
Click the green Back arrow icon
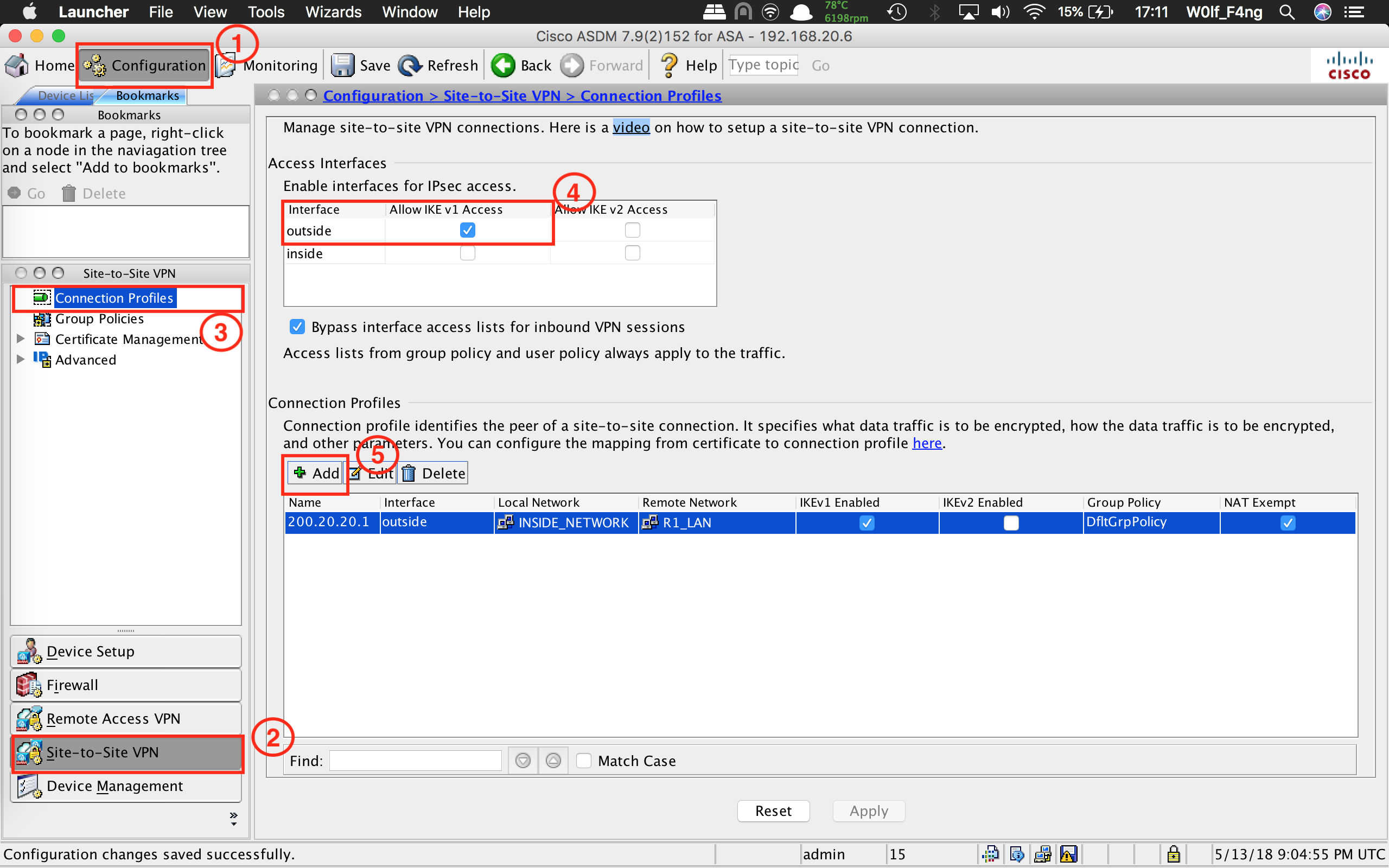[x=504, y=66]
